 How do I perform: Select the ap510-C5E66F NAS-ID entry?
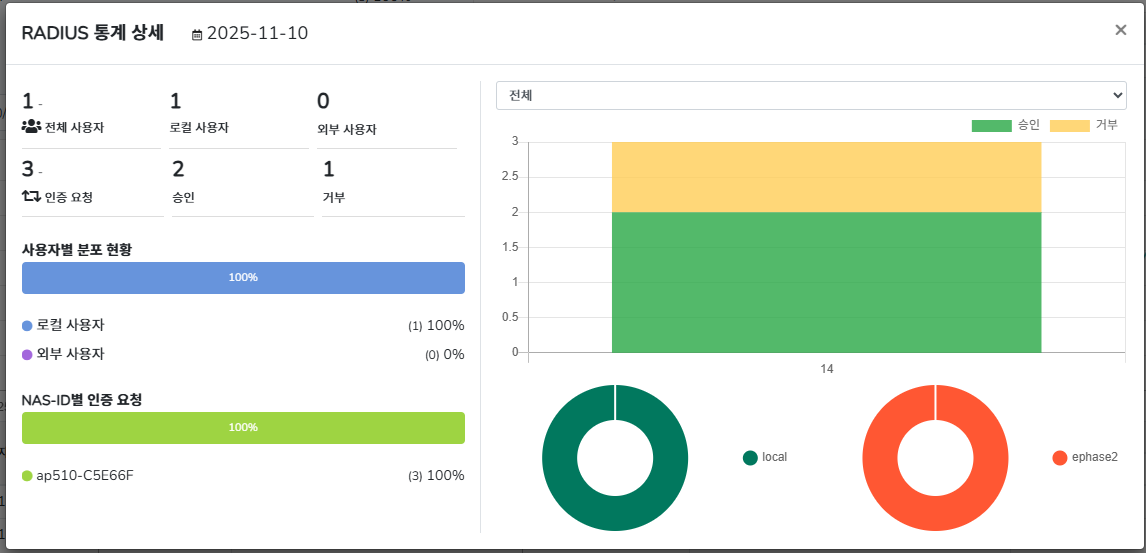[x=84, y=475]
